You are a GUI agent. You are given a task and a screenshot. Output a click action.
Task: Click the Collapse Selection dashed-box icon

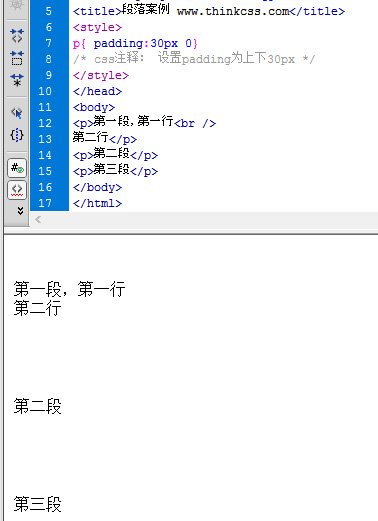click(x=17, y=58)
